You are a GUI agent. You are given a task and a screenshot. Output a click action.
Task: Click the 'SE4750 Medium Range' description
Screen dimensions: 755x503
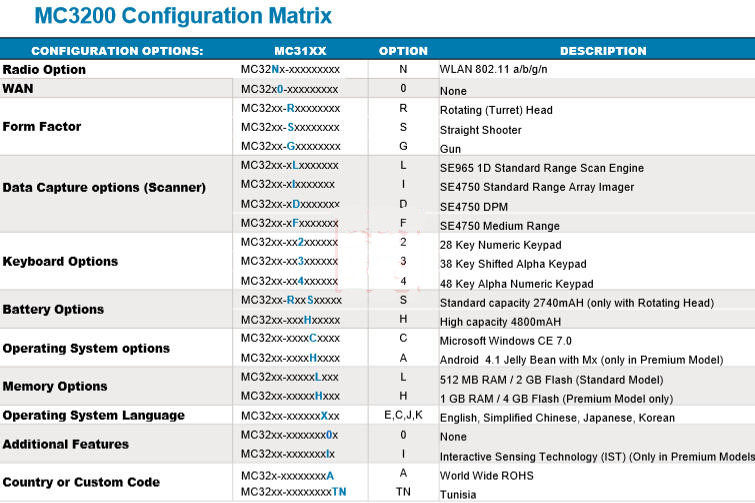pos(500,226)
